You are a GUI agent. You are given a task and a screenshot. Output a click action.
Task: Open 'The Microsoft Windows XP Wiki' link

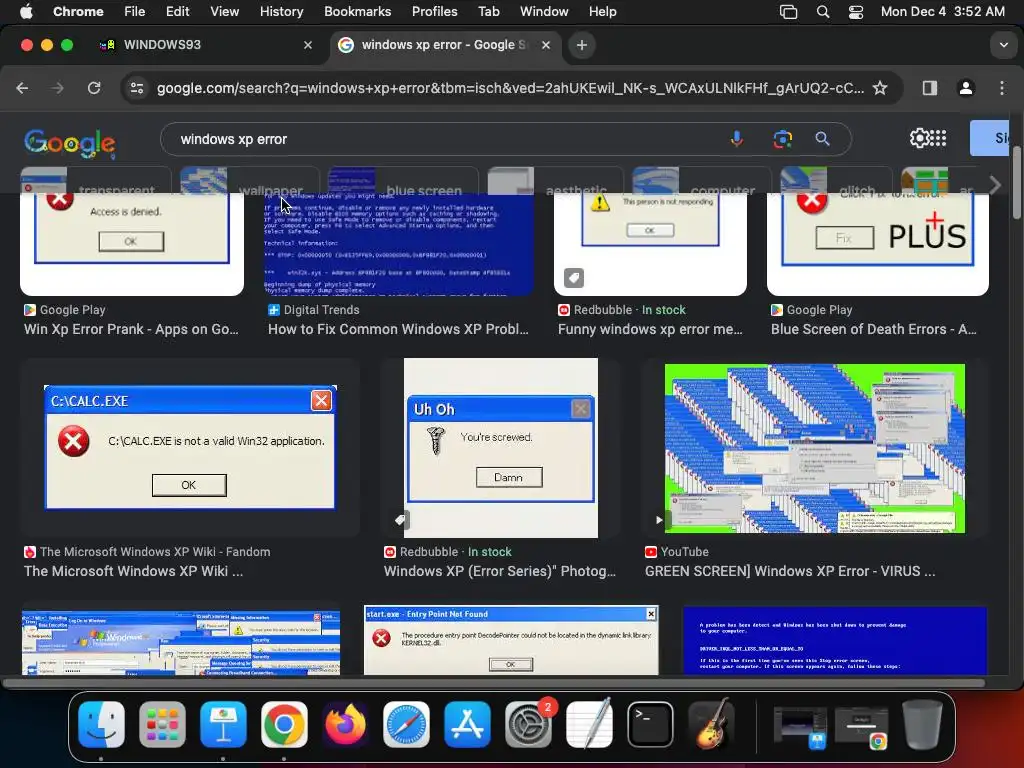point(133,571)
